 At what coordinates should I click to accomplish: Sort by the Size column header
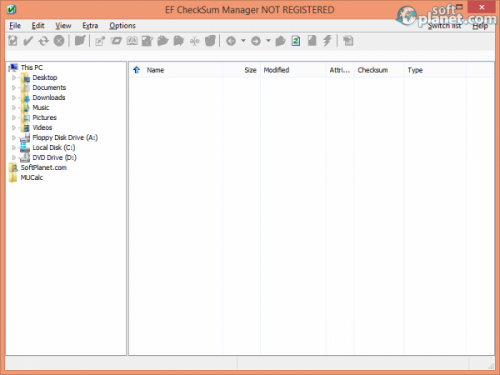pos(250,70)
